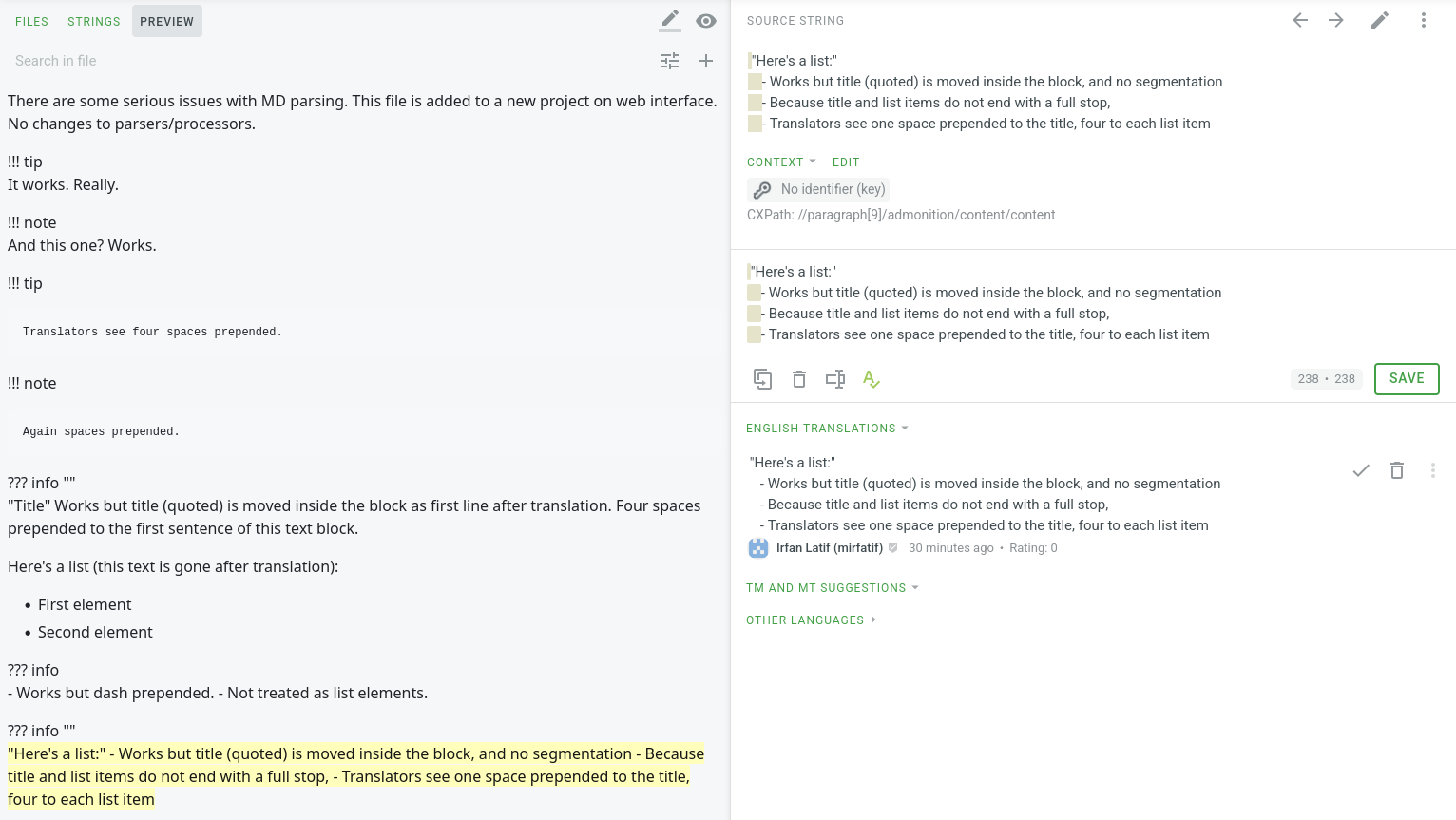Approve the translation with the checkmark
Image resolution: width=1456 pixels, height=820 pixels.
pyautogui.click(x=1361, y=470)
